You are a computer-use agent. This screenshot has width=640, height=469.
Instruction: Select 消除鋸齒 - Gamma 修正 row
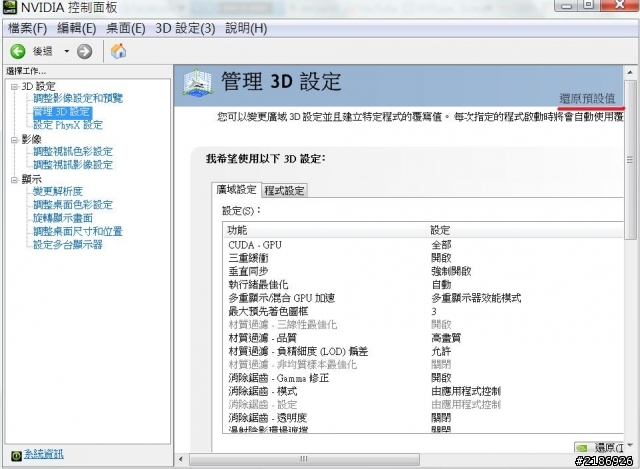coord(423,378)
